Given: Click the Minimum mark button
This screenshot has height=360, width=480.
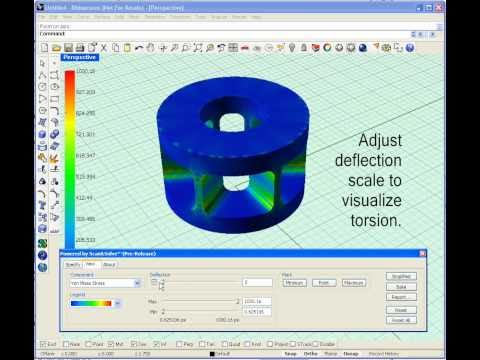Looking at the screenshot, I should pyautogui.click(x=295, y=283).
